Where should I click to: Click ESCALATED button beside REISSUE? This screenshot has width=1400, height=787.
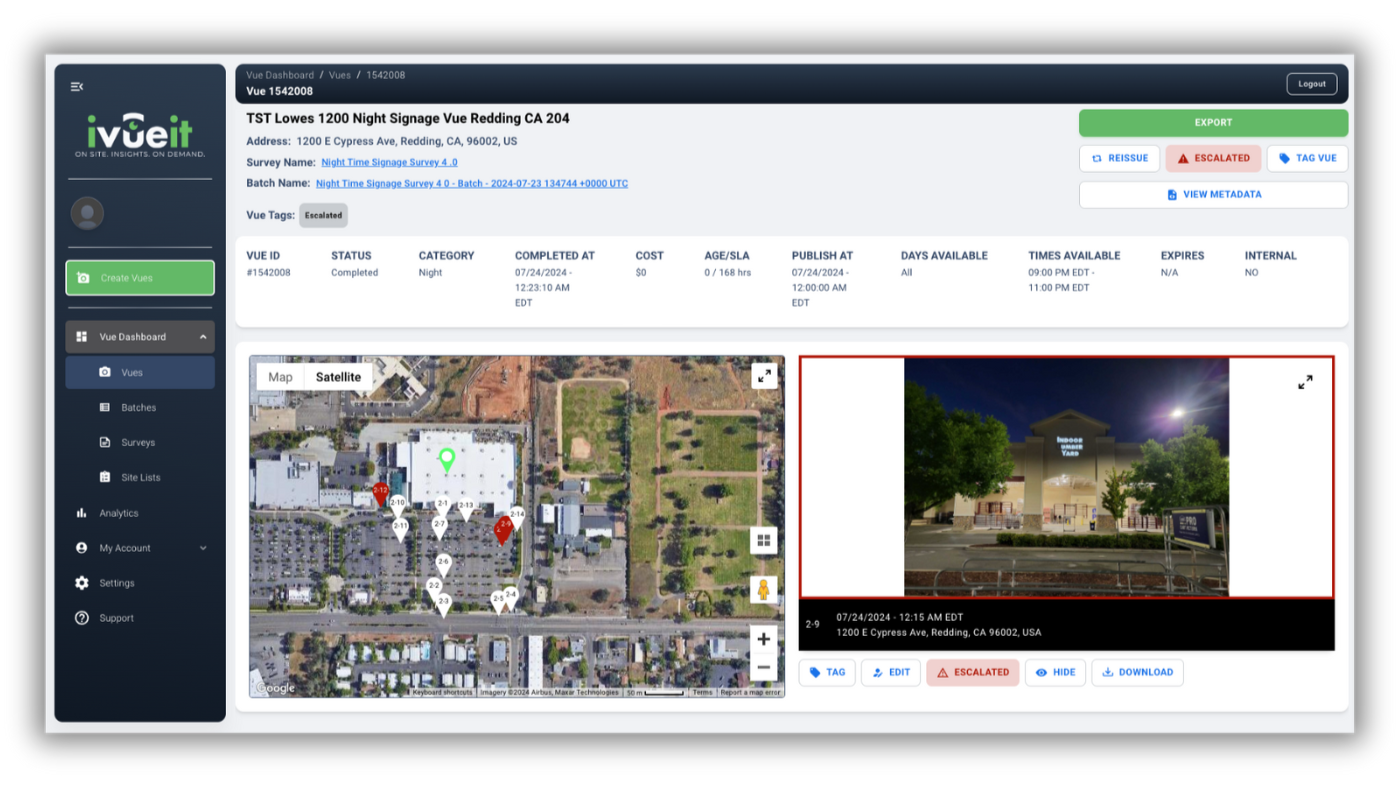tap(1213, 158)
